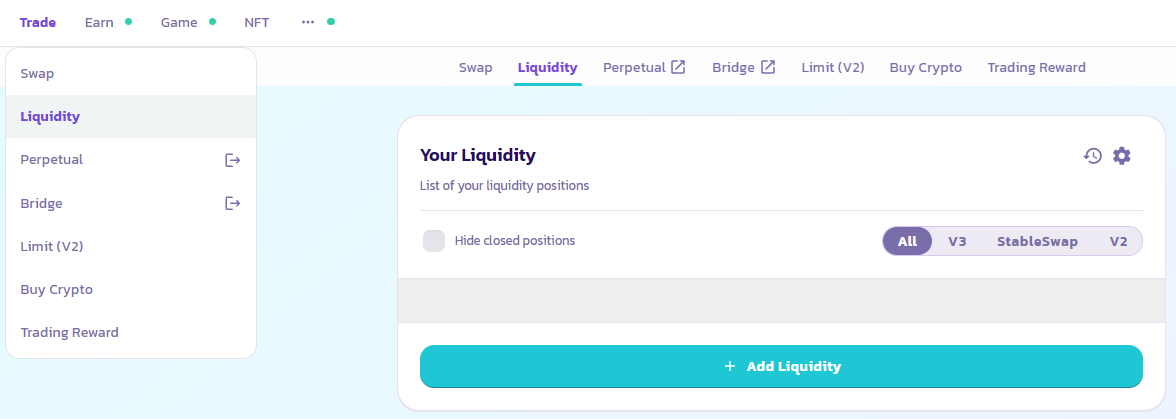Open liquidity settings gear icon
This screenshot has height=419, width=1176.
point(1122,156)
